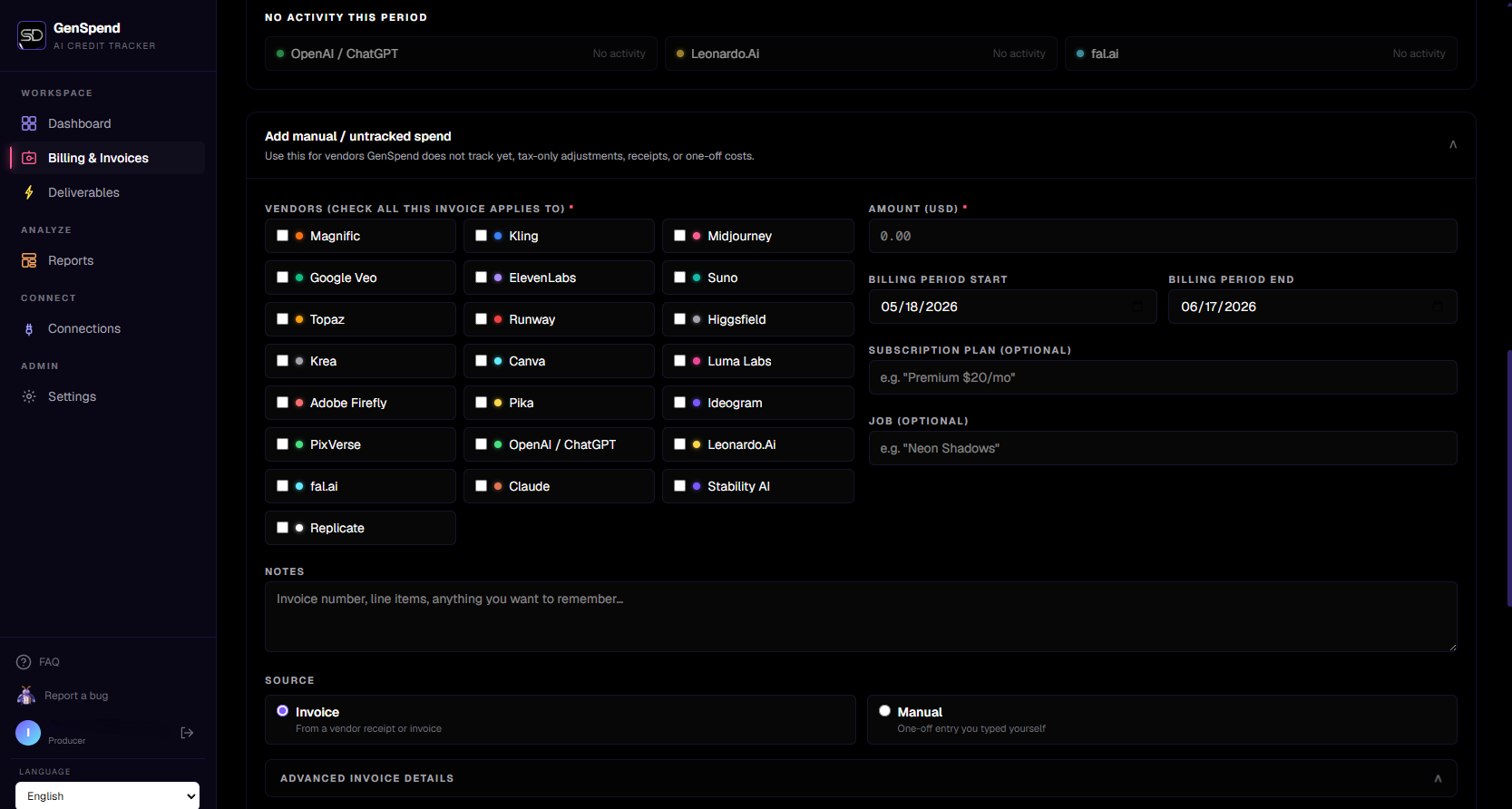This screenshot has height=809, width=1512.
Task: Click the Producer user avatar
Action: [28, 733]
